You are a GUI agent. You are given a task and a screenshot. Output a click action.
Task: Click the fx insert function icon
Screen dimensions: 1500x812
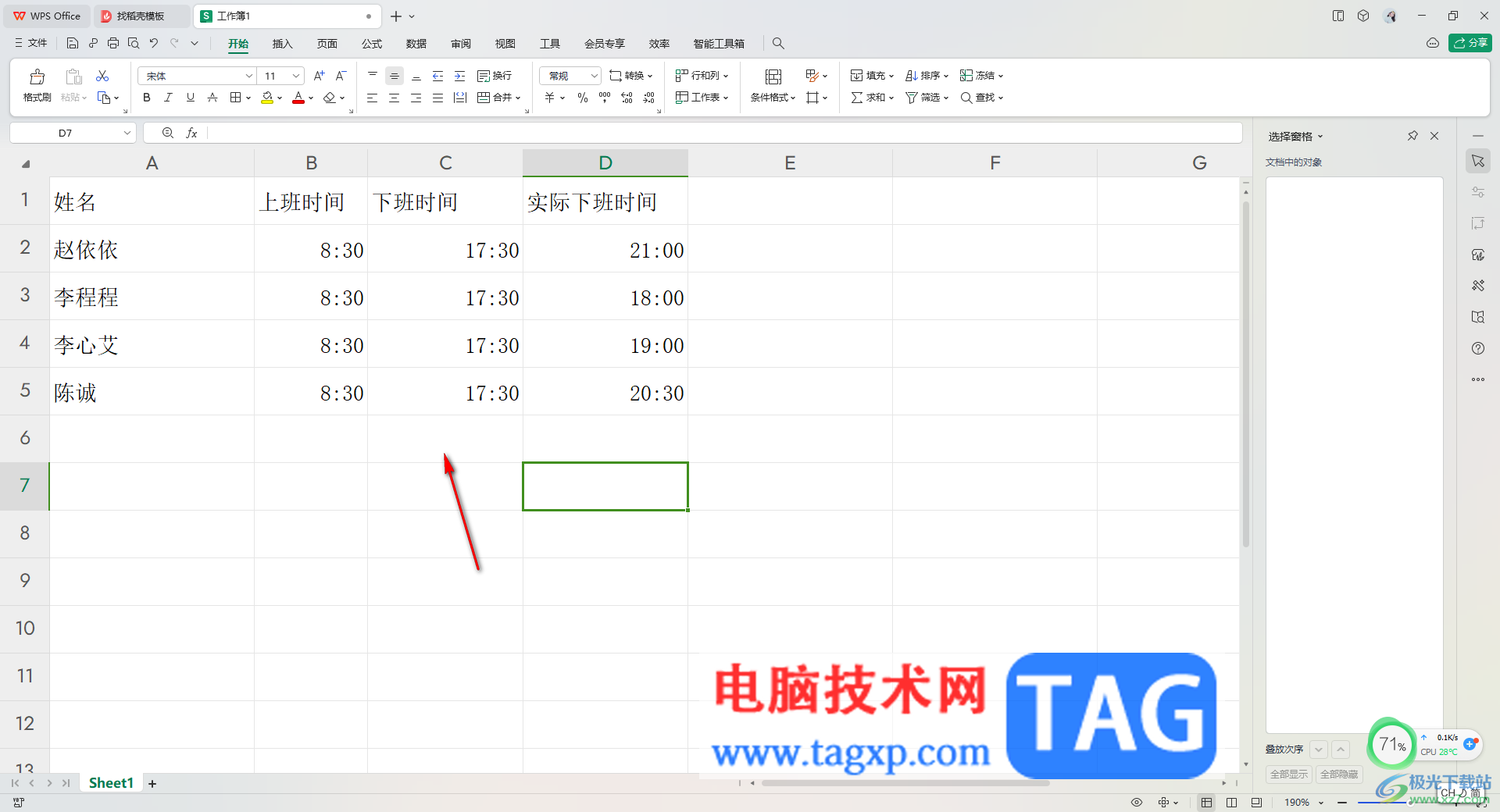point(192,134)
